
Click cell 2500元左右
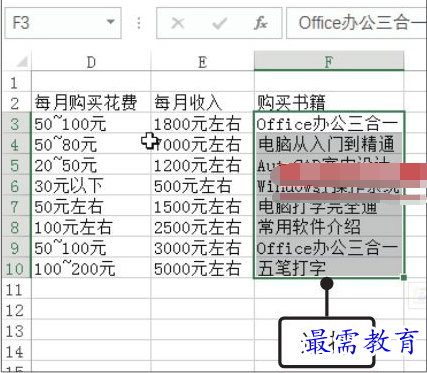tap(202, 227)
